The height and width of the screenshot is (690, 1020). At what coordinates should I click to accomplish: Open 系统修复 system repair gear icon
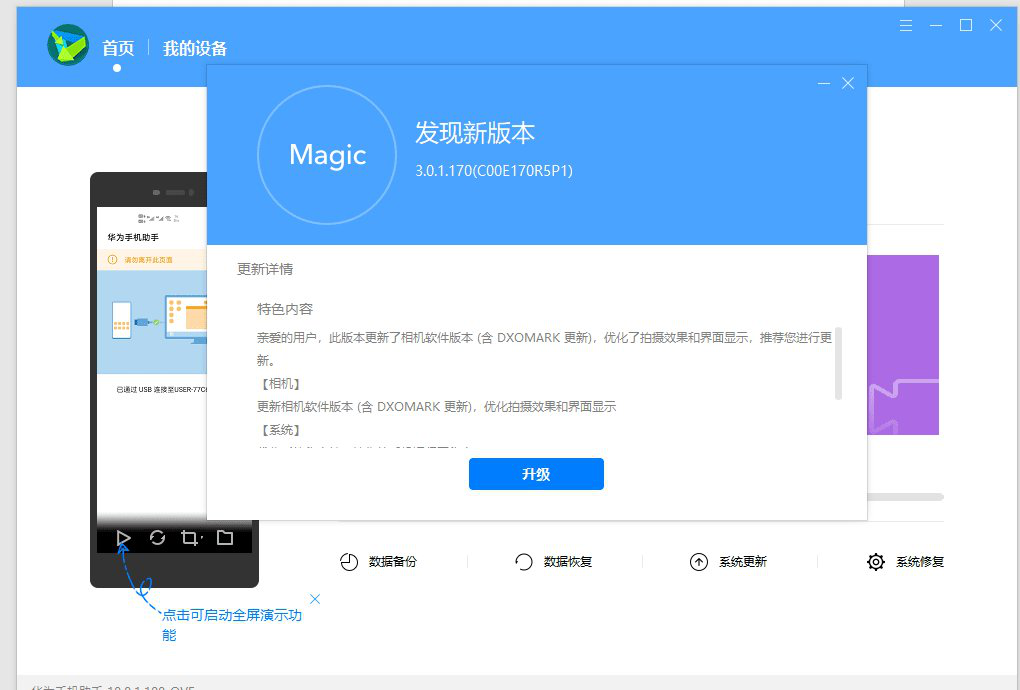pyautogui.click(x=876, y=562)
